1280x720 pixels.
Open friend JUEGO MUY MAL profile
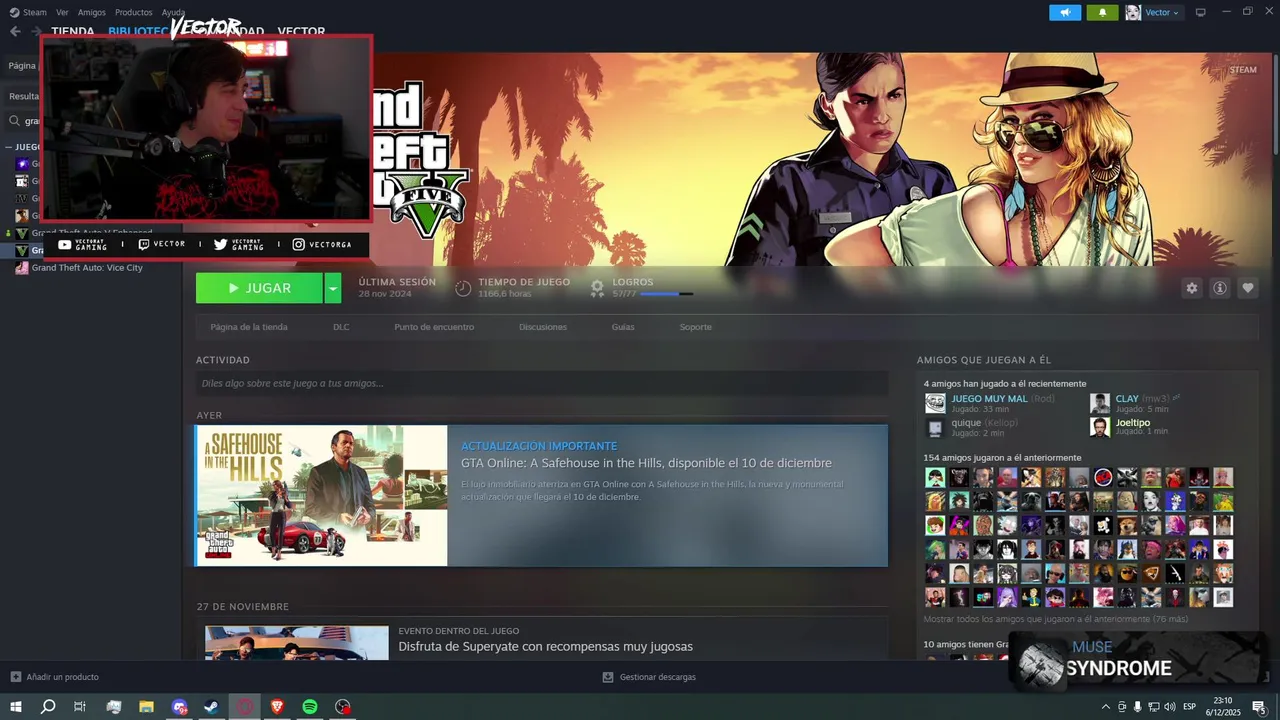989,399
